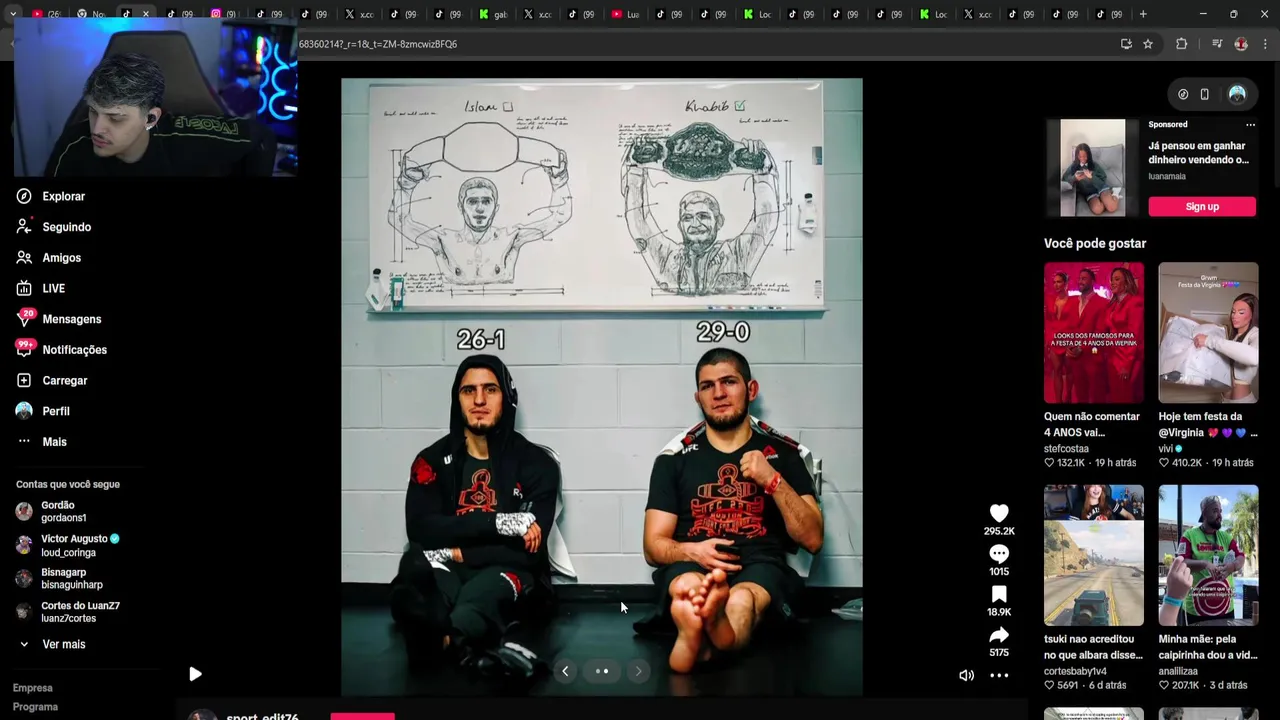Image resolution: width=1280 pixels, height=720 pixels.
Task: Open the stefcostaa profile link
Action: point(1066,449)
